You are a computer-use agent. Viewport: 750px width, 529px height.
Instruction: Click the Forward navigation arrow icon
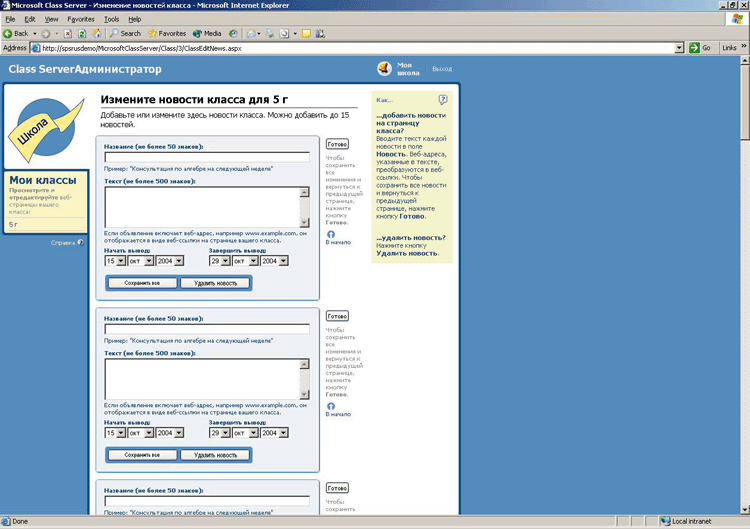pyautogui.click(x=46, y=33)
